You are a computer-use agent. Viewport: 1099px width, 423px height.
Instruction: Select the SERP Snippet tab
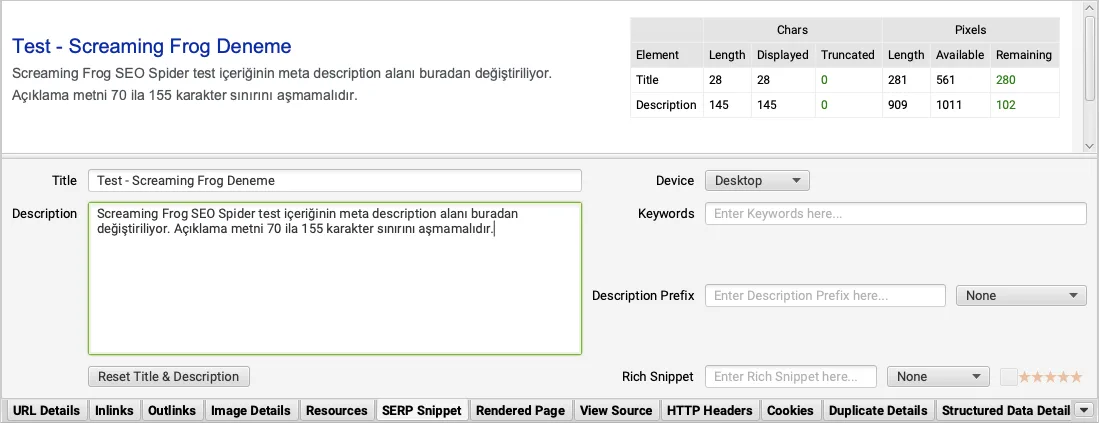point(421,410)
